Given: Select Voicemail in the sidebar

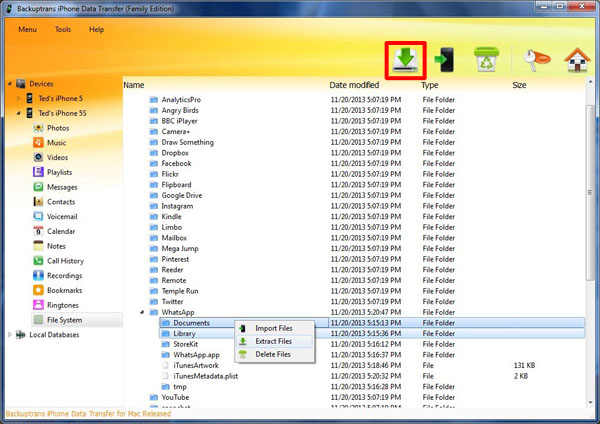Looking at the screenshot, I should pos(62,217).
